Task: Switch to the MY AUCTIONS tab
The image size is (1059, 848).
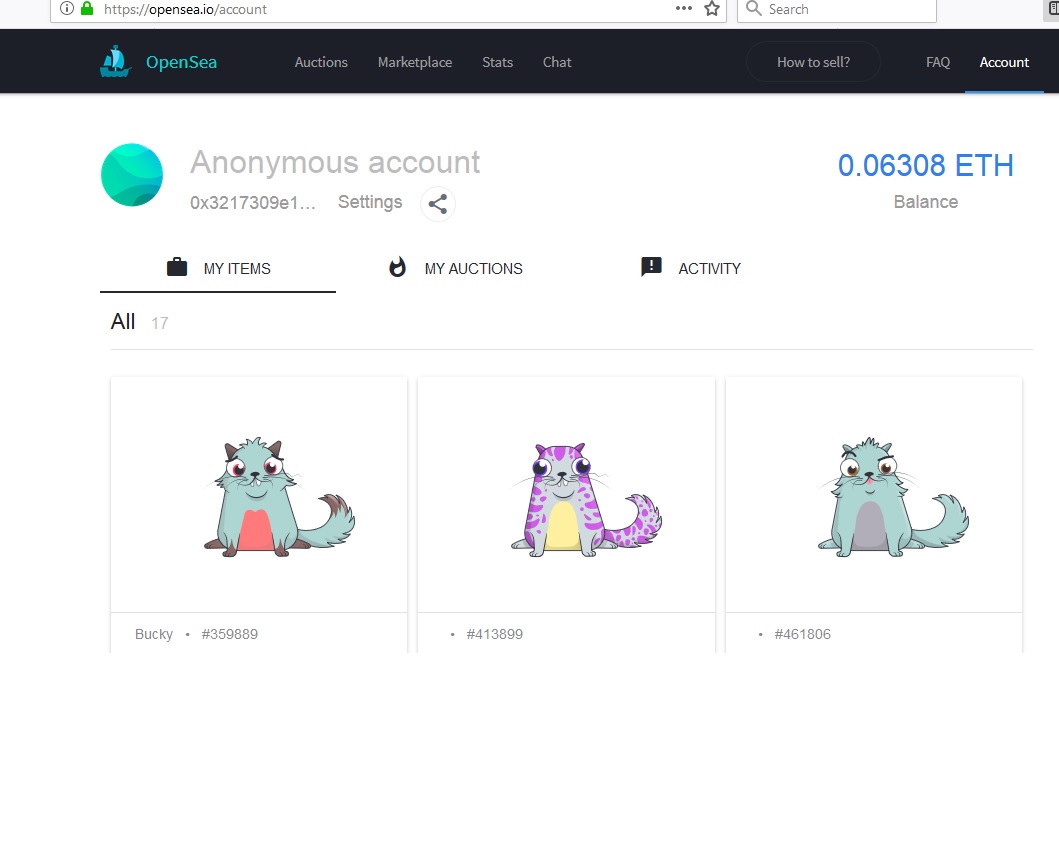Action: point(456,268)
